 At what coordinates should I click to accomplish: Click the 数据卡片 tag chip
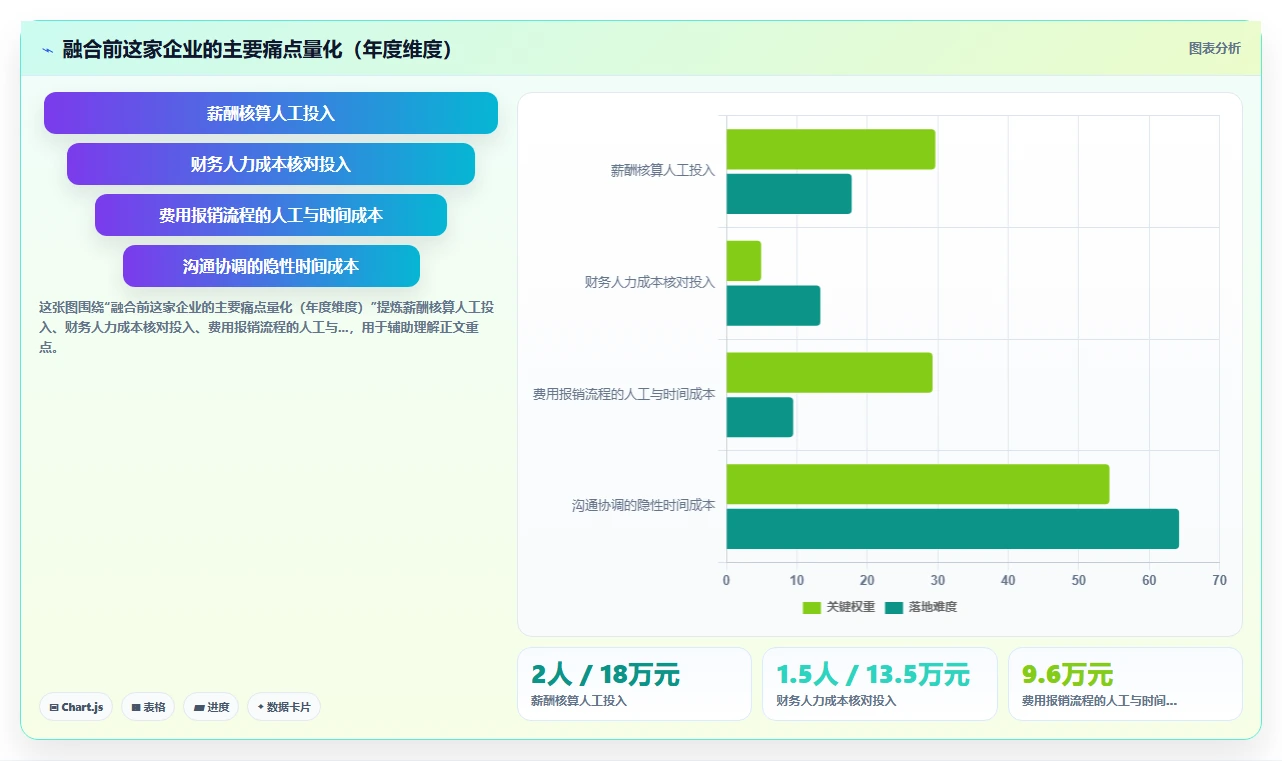284,707
